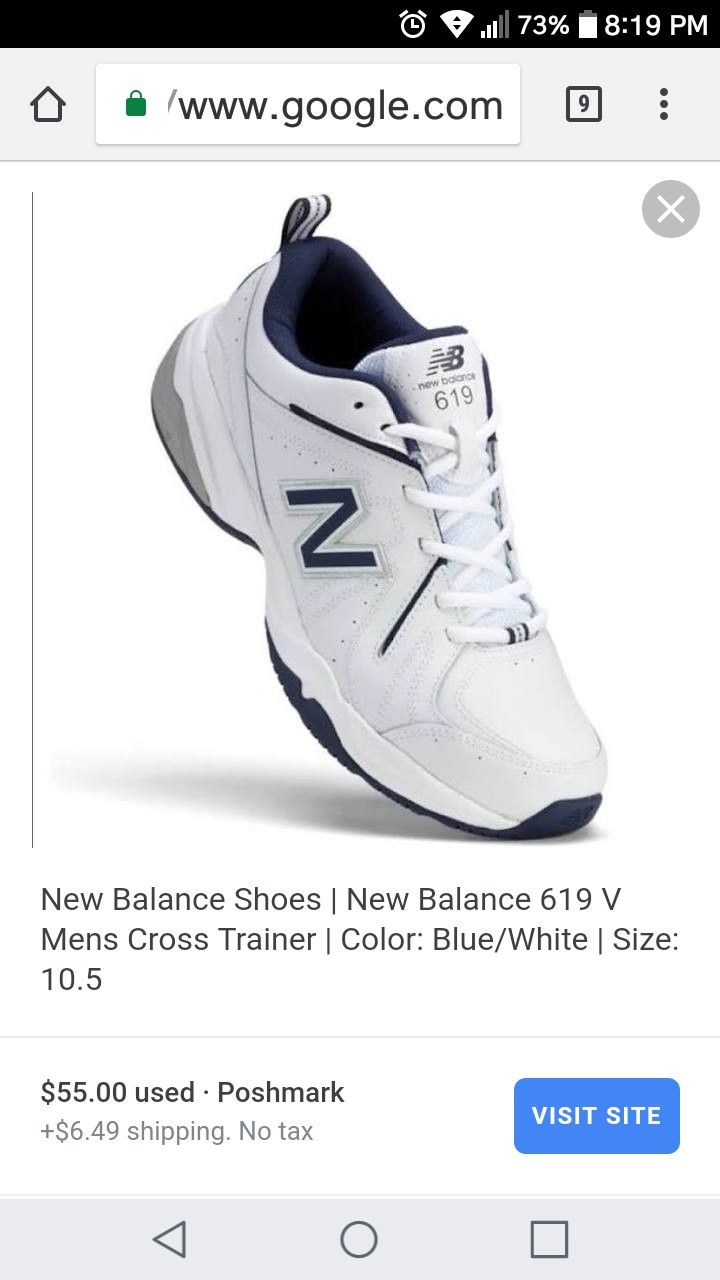This screenshot has height=1280, width=720.
Task: Click the VISIT SITE button
Action: tap(597, 1116)
